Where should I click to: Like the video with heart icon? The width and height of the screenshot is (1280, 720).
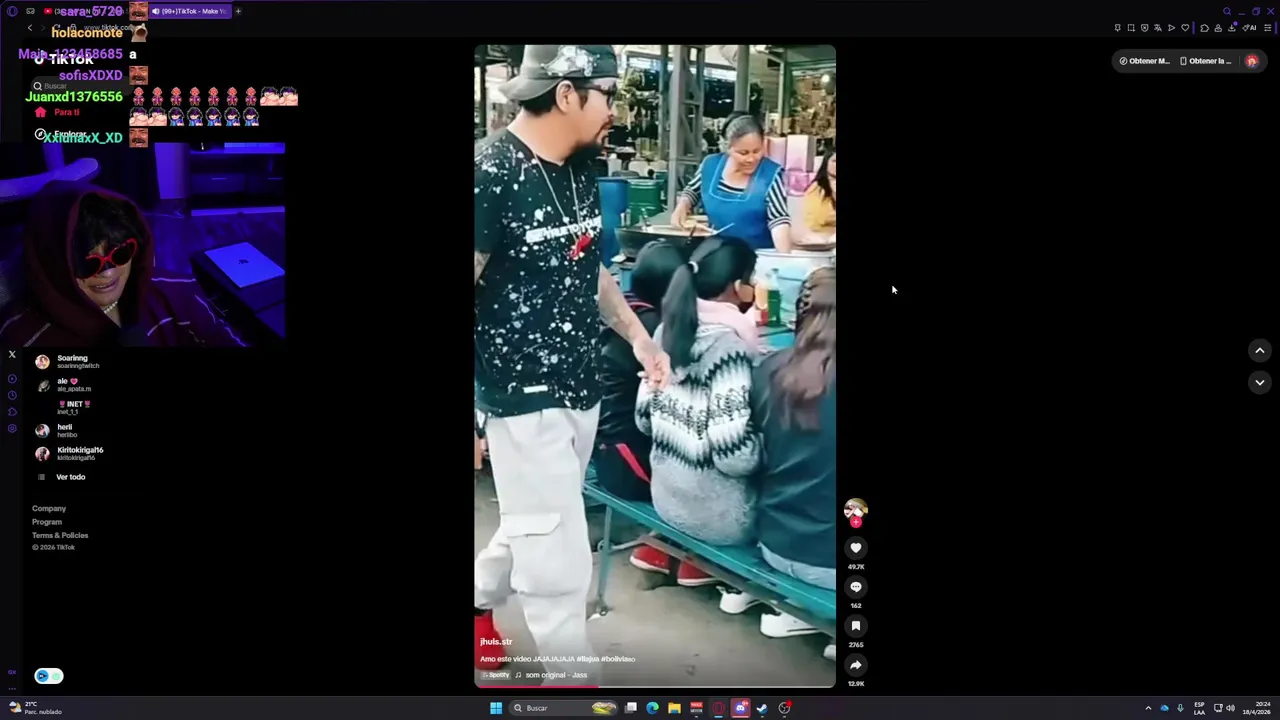tap(855, 548)
